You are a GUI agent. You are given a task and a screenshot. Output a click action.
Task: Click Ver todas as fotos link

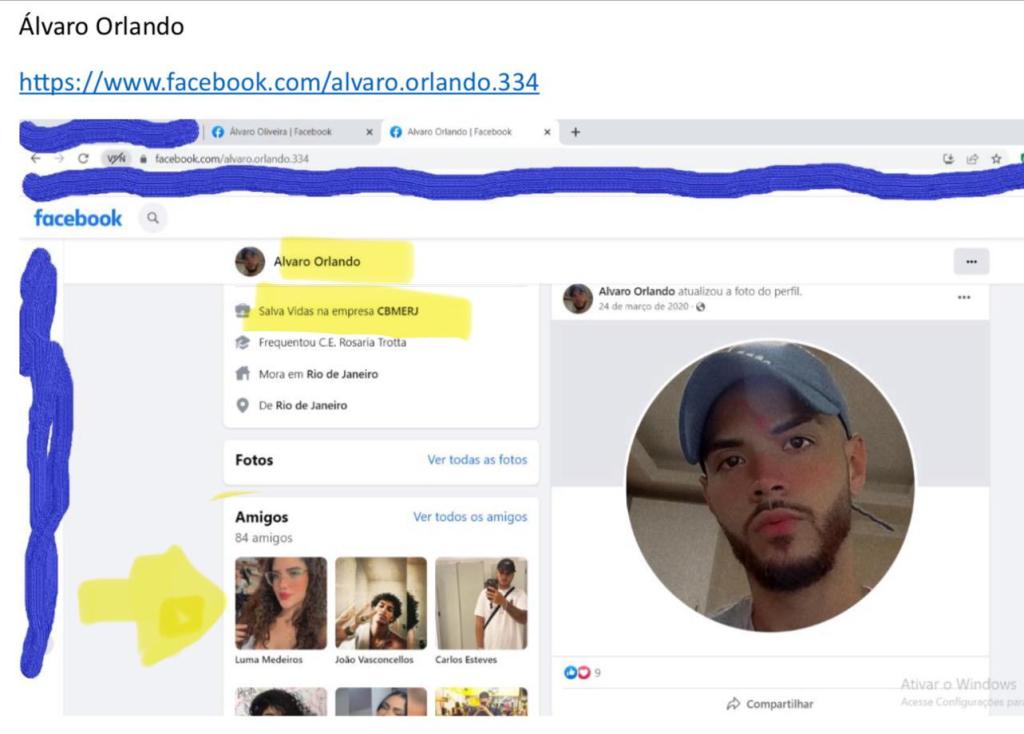477,460
